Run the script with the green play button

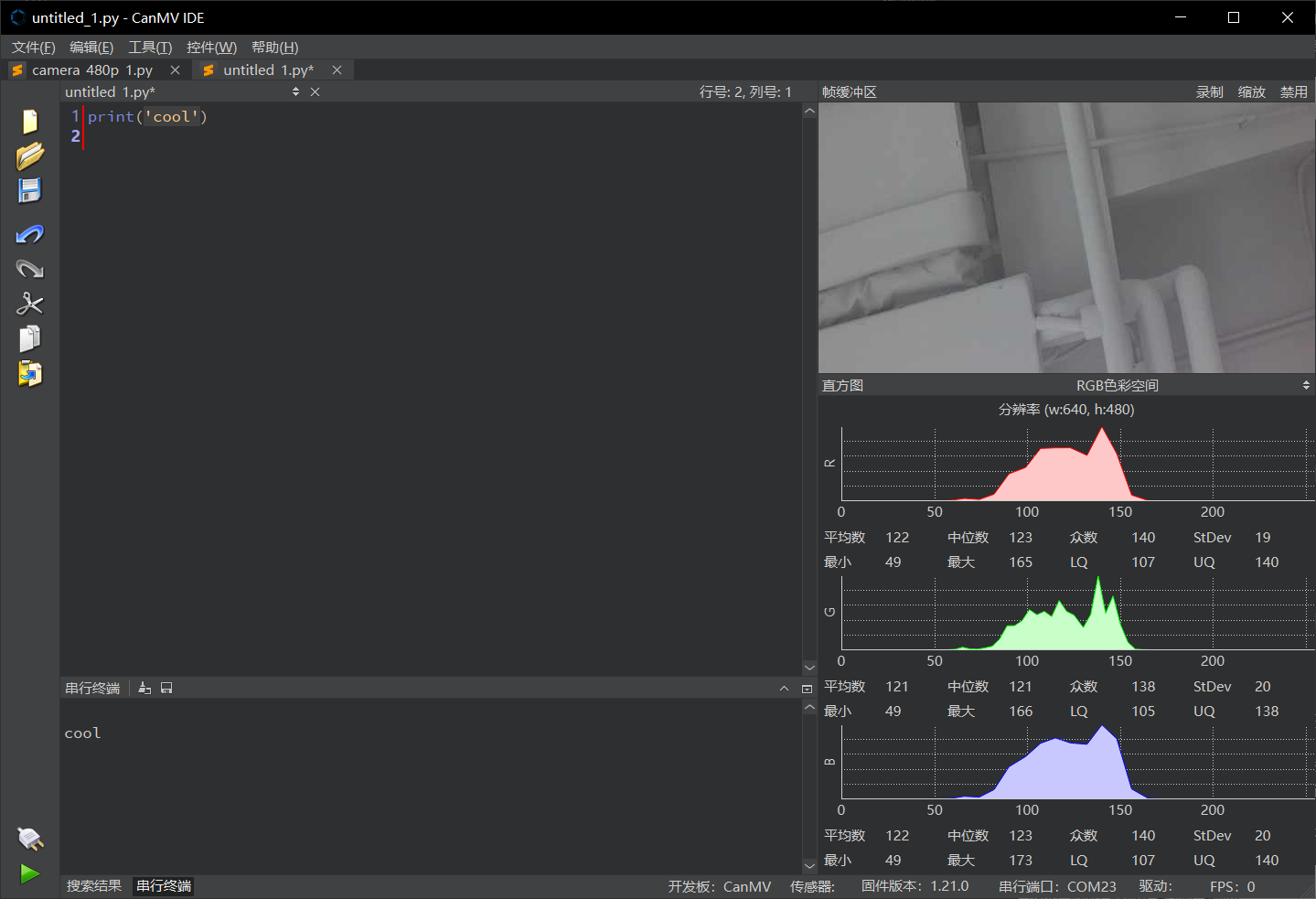pyautogui.click(x=29, y=873)
